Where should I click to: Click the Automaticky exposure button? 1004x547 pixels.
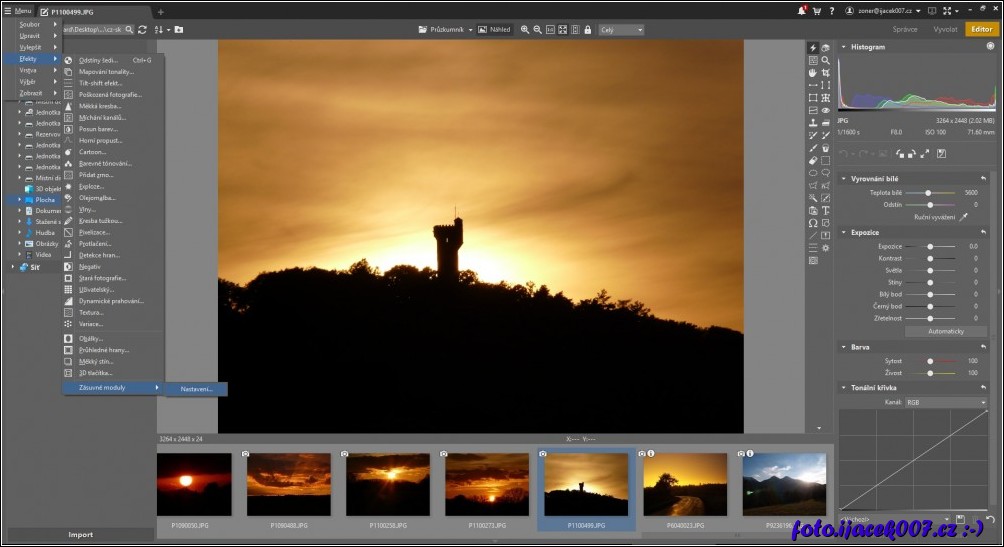click(x=946, y=331)
